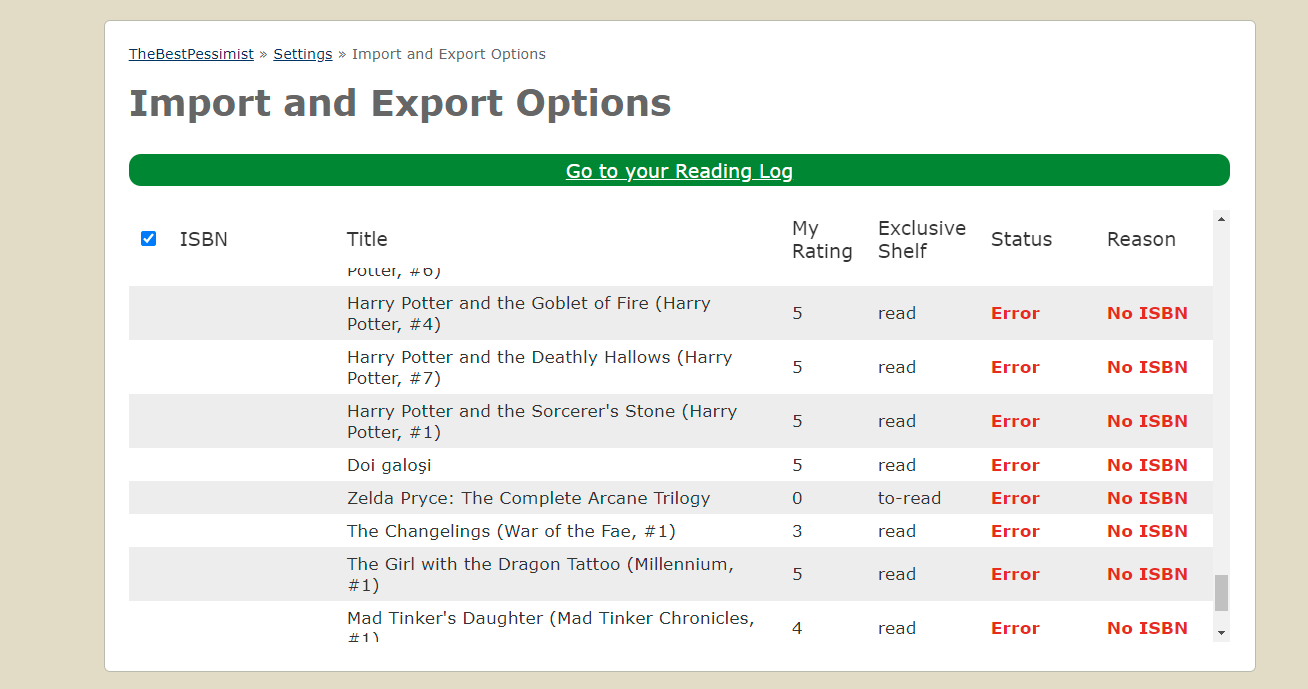Click The Girl with the Dragon Tattoo title
1308x689 pixels.
[x=540, y=574]
